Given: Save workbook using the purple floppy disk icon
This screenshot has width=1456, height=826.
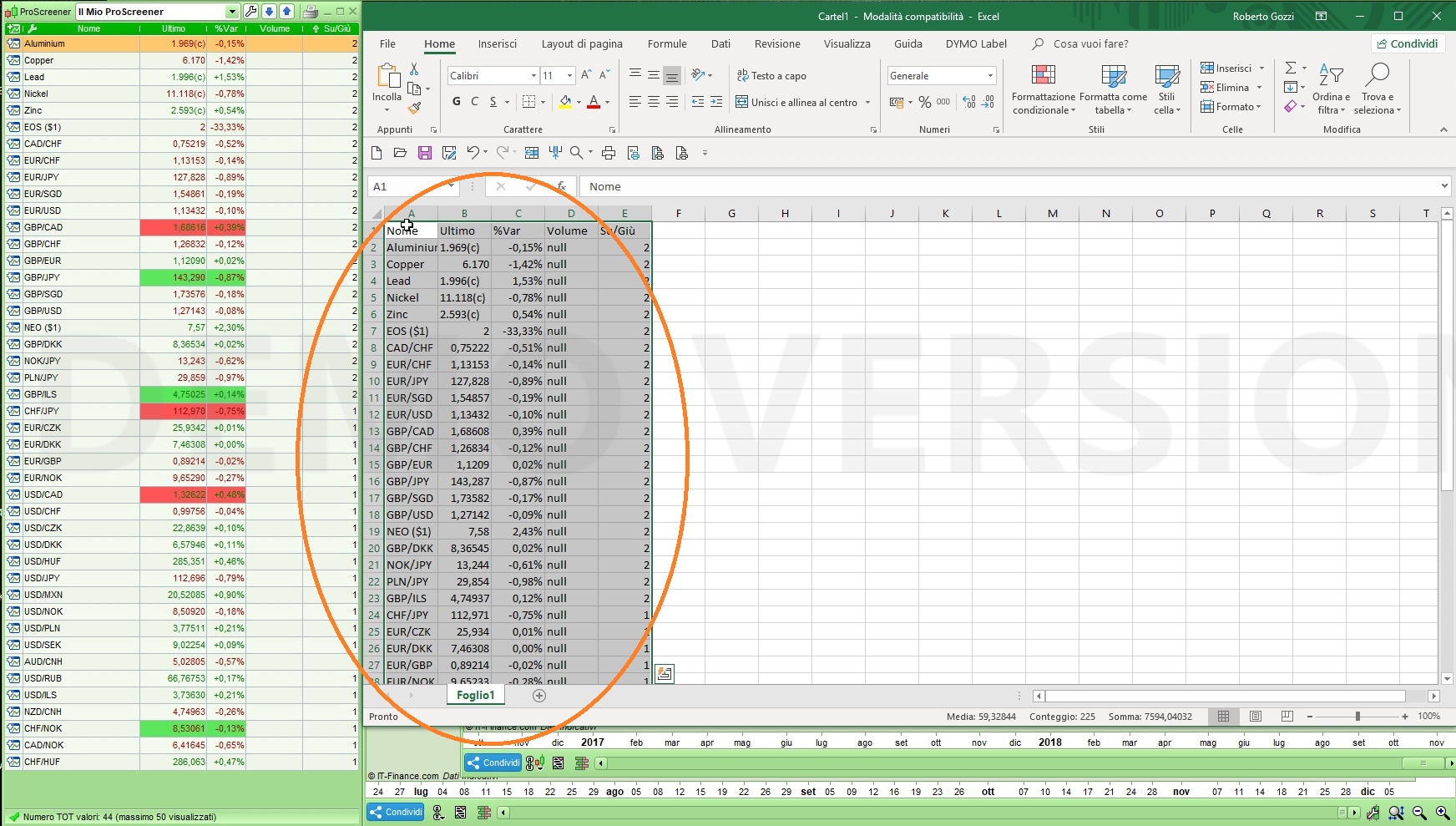Looking at the screenshot, I should tap(425, 153).
